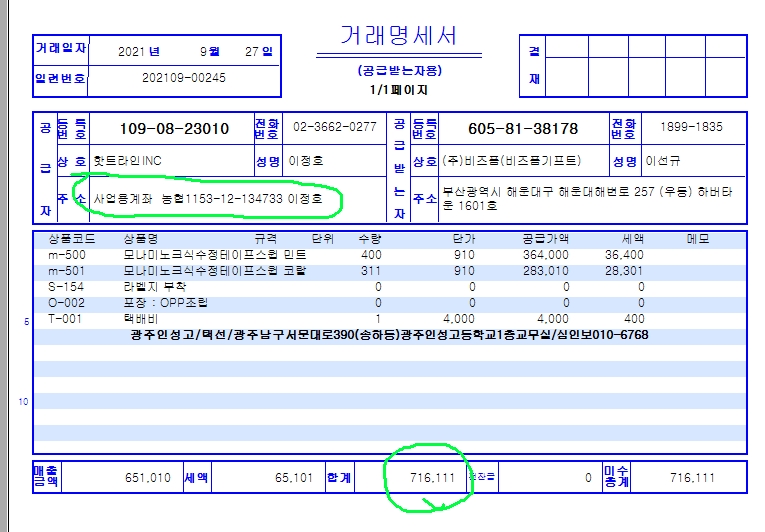765x532 pixels.
Task: Click recipient registration number 605-81-38178
Action: 523,129
